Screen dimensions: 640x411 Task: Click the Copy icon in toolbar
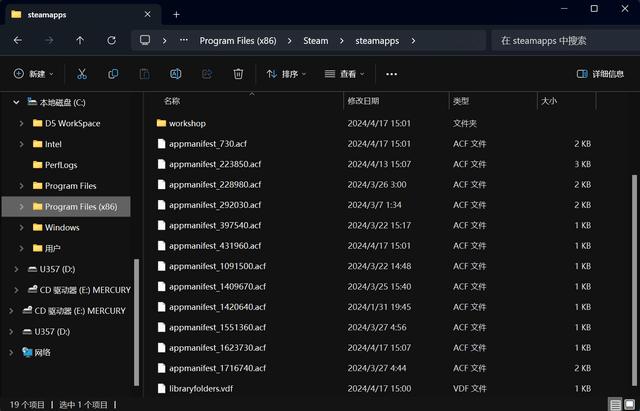[x=113, y=74]
